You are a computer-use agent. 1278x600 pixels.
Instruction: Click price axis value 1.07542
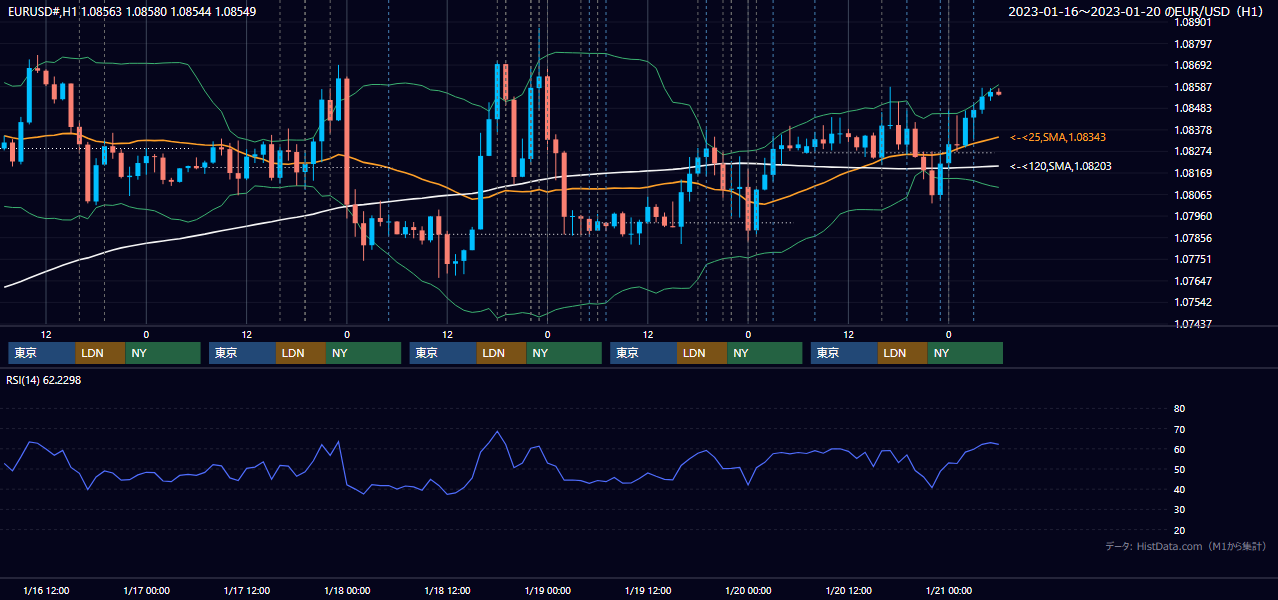coord(1192,302)
